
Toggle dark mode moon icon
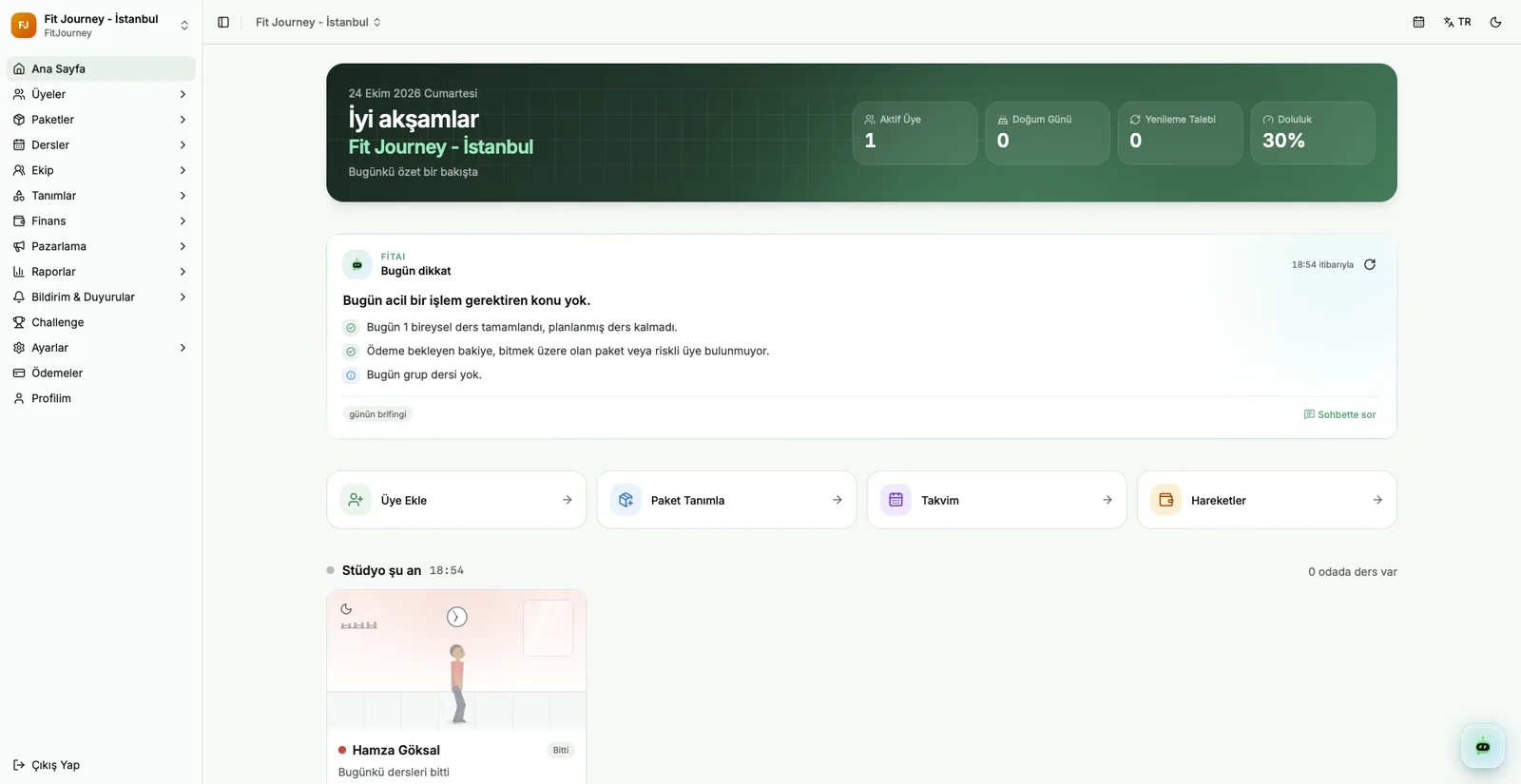point(1495,22)
